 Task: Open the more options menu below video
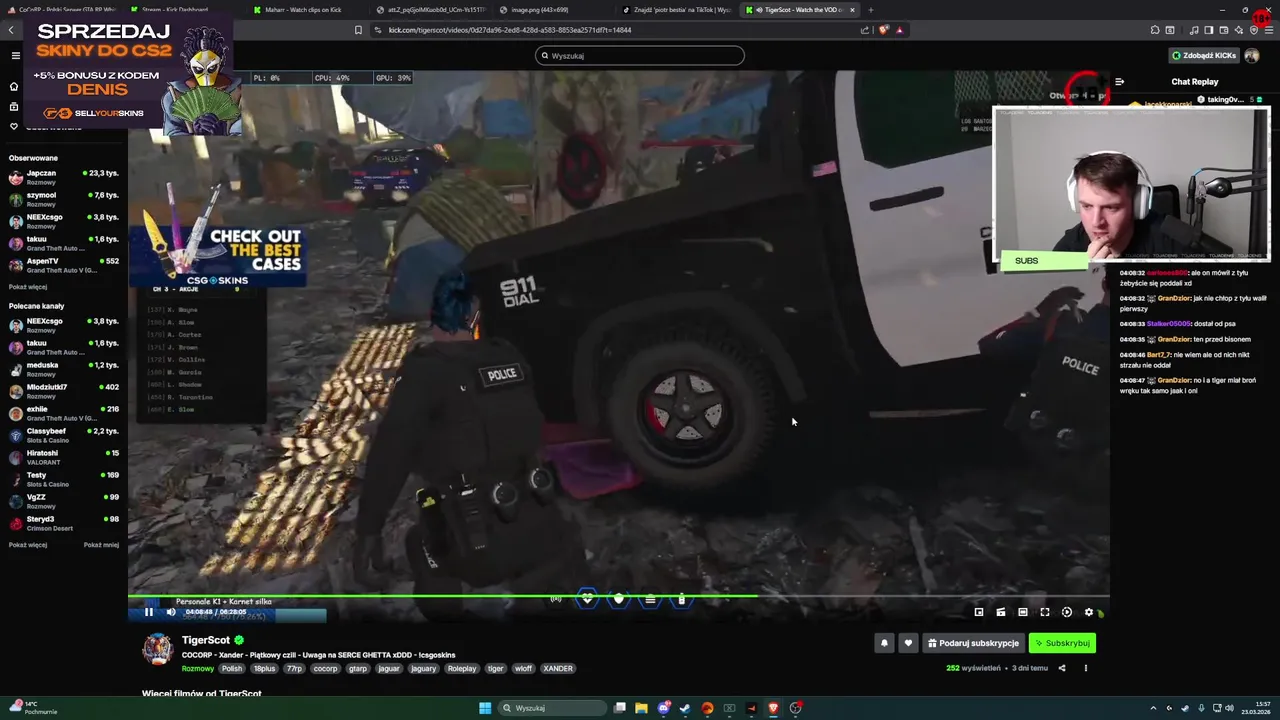[1085, 668]
